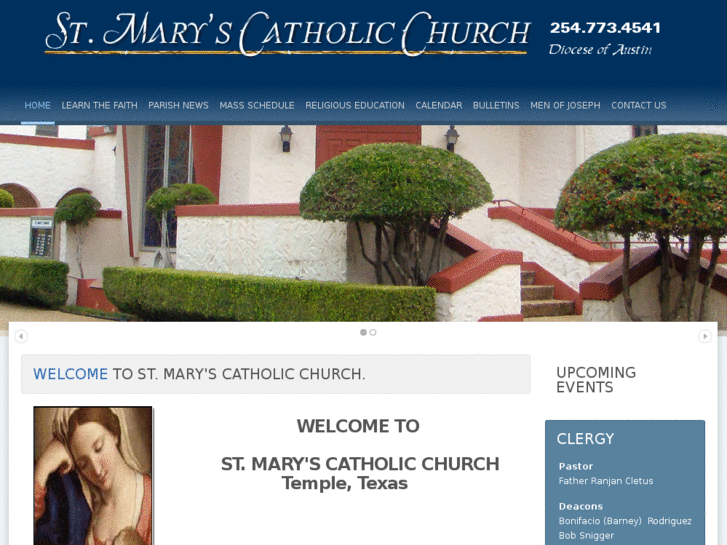Click the previous slide arrow icon
Viewport: 727px width, 545px height.
(x=21, y=336)
